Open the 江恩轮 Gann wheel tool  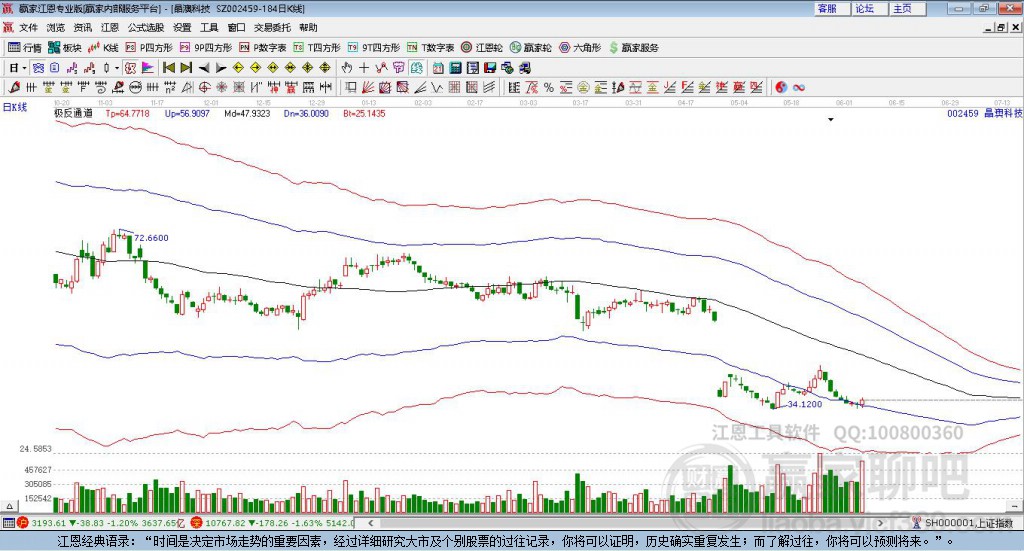click(x=482, y=48)
